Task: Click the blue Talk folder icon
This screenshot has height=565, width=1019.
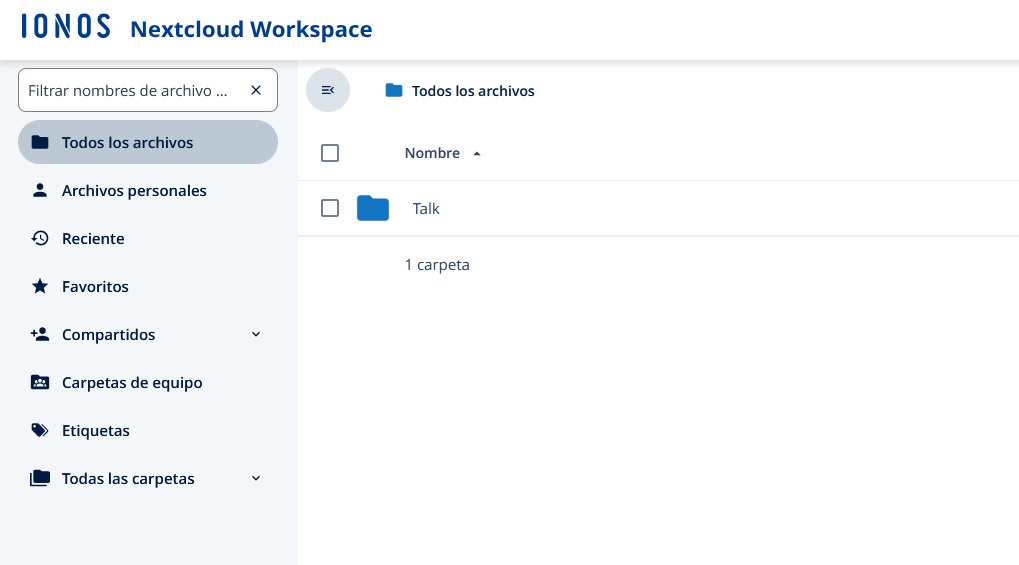Action: coord(373,208)
